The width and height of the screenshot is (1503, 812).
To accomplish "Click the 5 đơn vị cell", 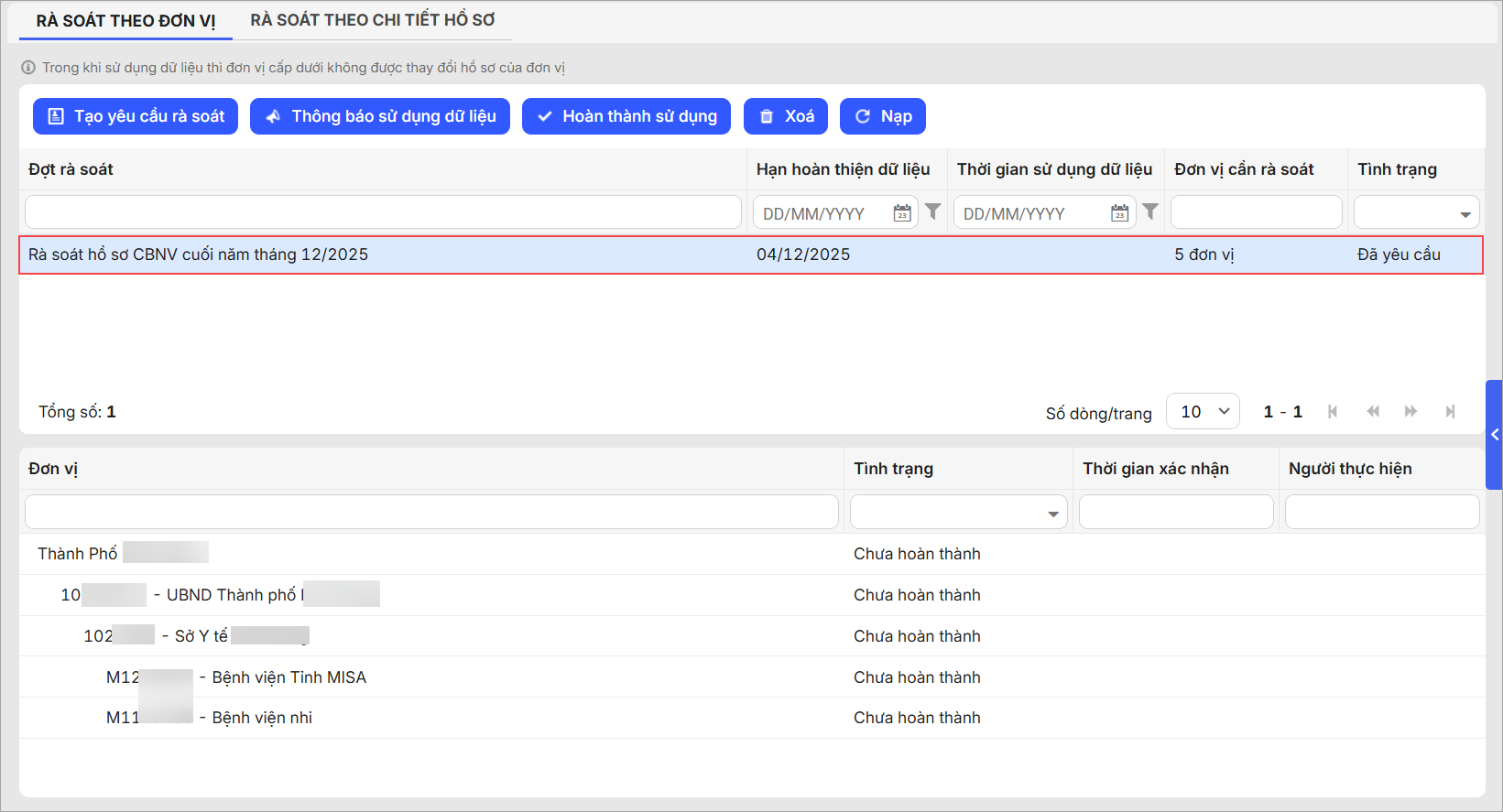I will (x=1204, y=254).
